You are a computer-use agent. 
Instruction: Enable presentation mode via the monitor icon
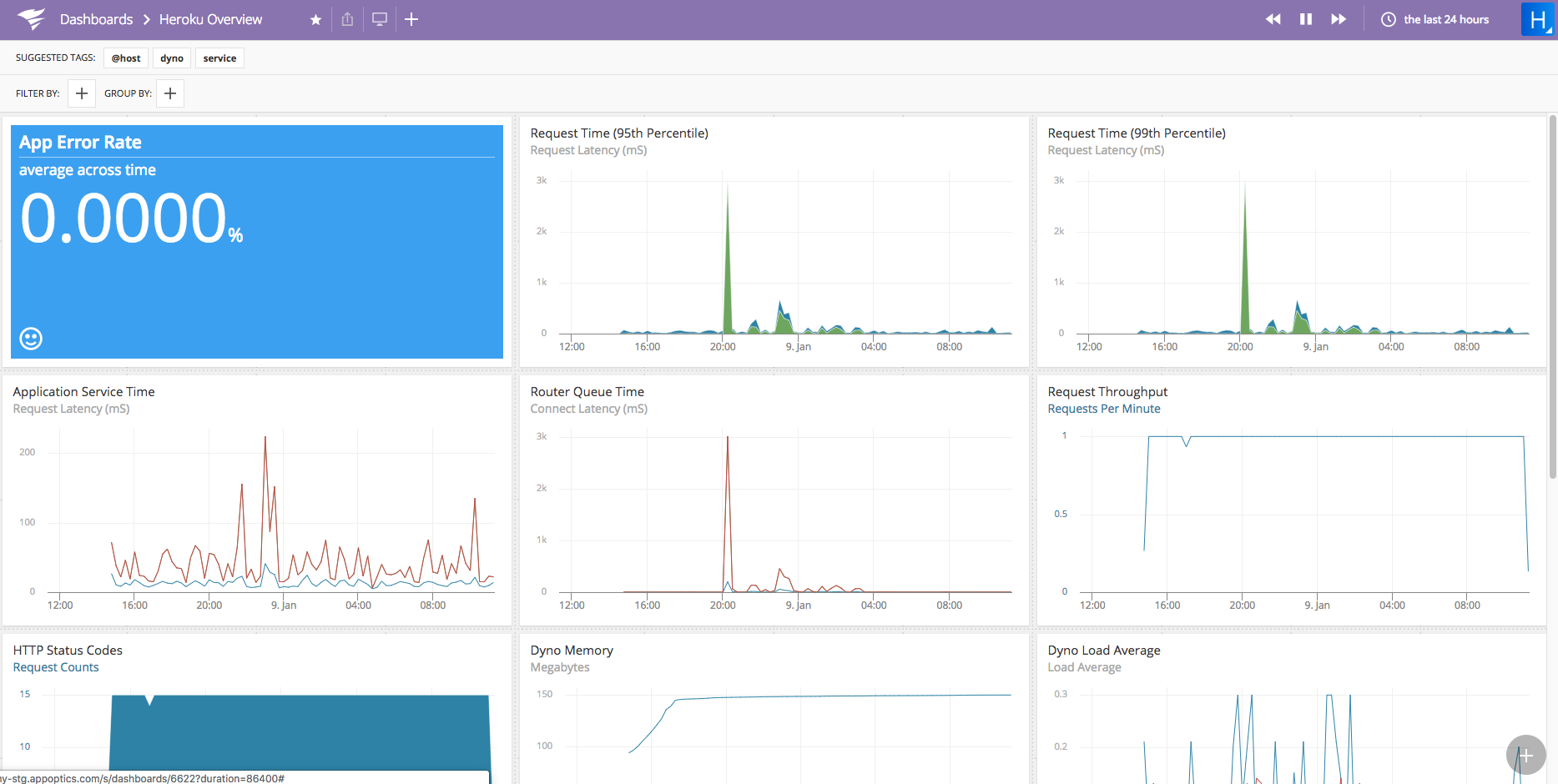pyautogui.click(x=379, y=18)
